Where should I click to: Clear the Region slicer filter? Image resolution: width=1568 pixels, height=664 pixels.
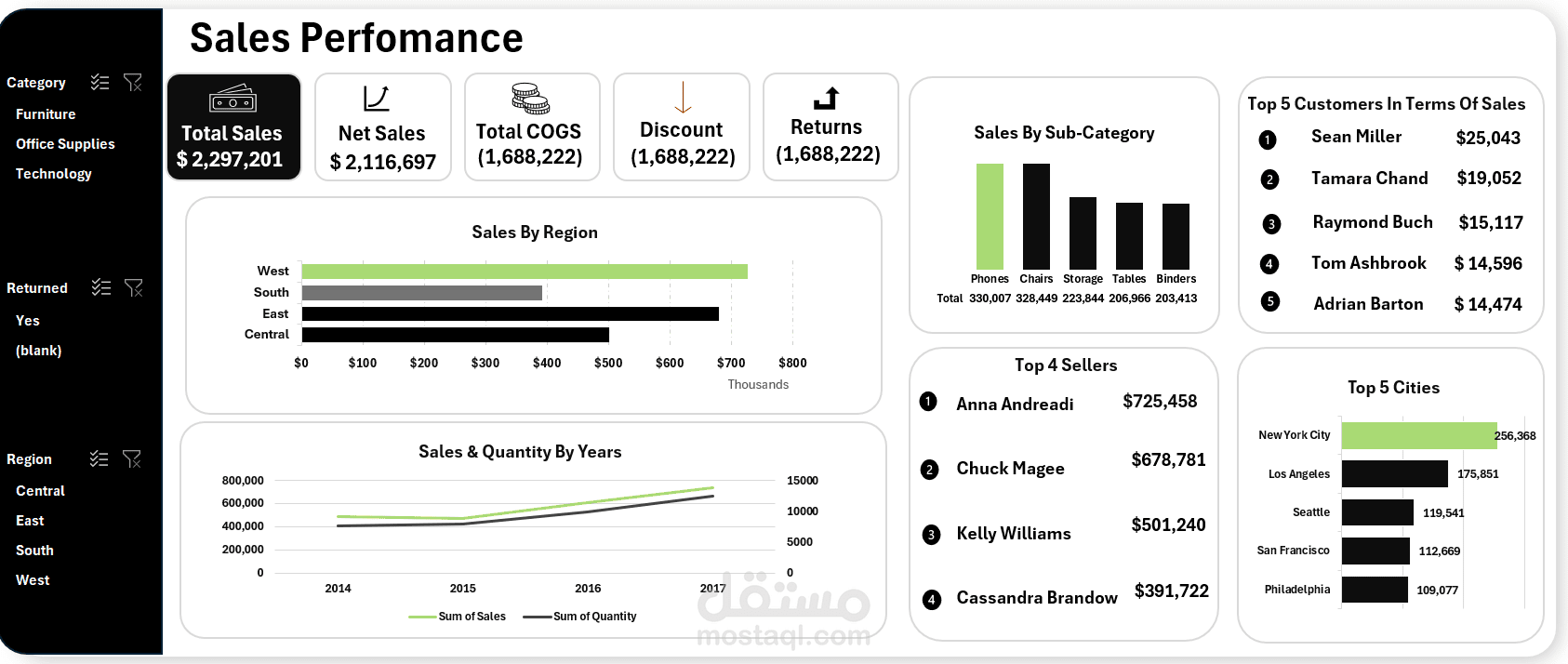pyautogui.click(x=132, y=458)
